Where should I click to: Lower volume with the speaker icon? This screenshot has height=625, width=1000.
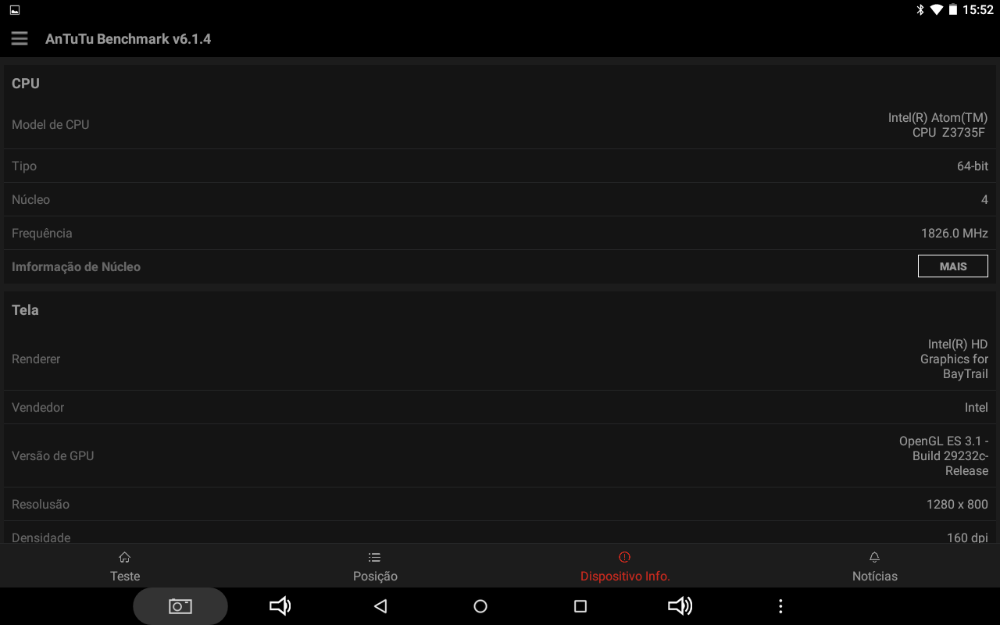click(280, 606)
